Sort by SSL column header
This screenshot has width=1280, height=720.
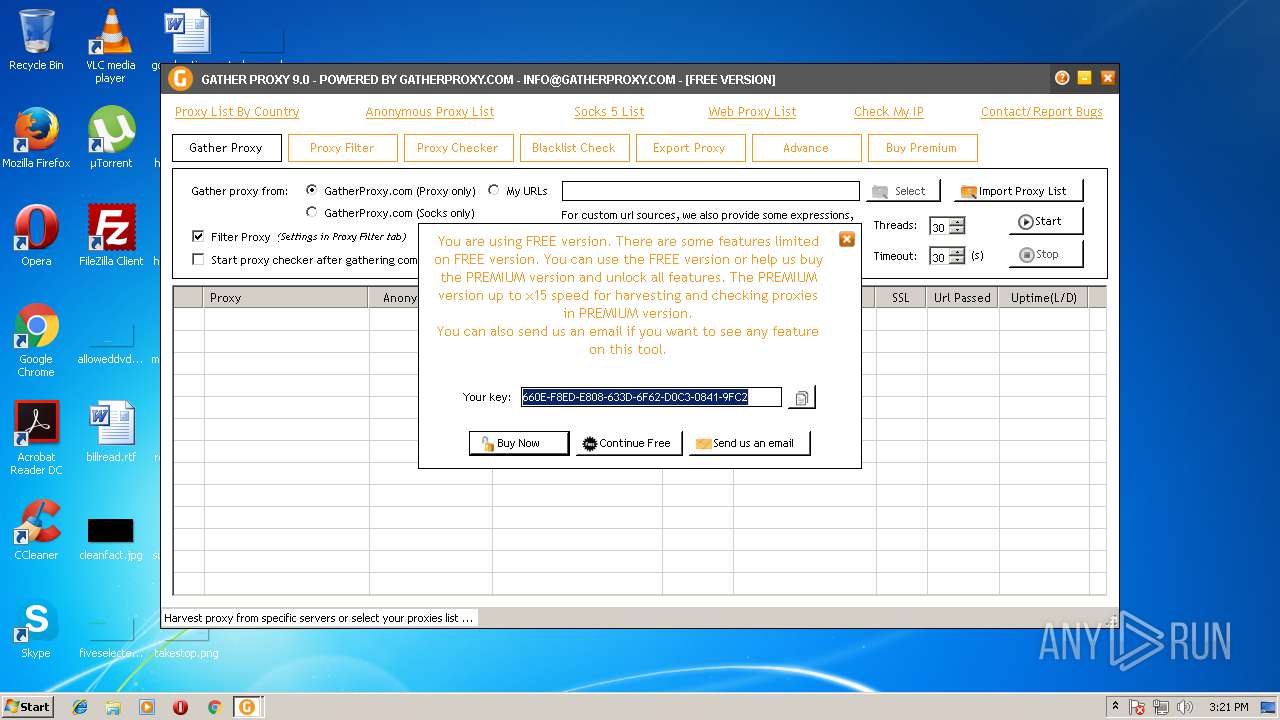[x=901, y=298]
